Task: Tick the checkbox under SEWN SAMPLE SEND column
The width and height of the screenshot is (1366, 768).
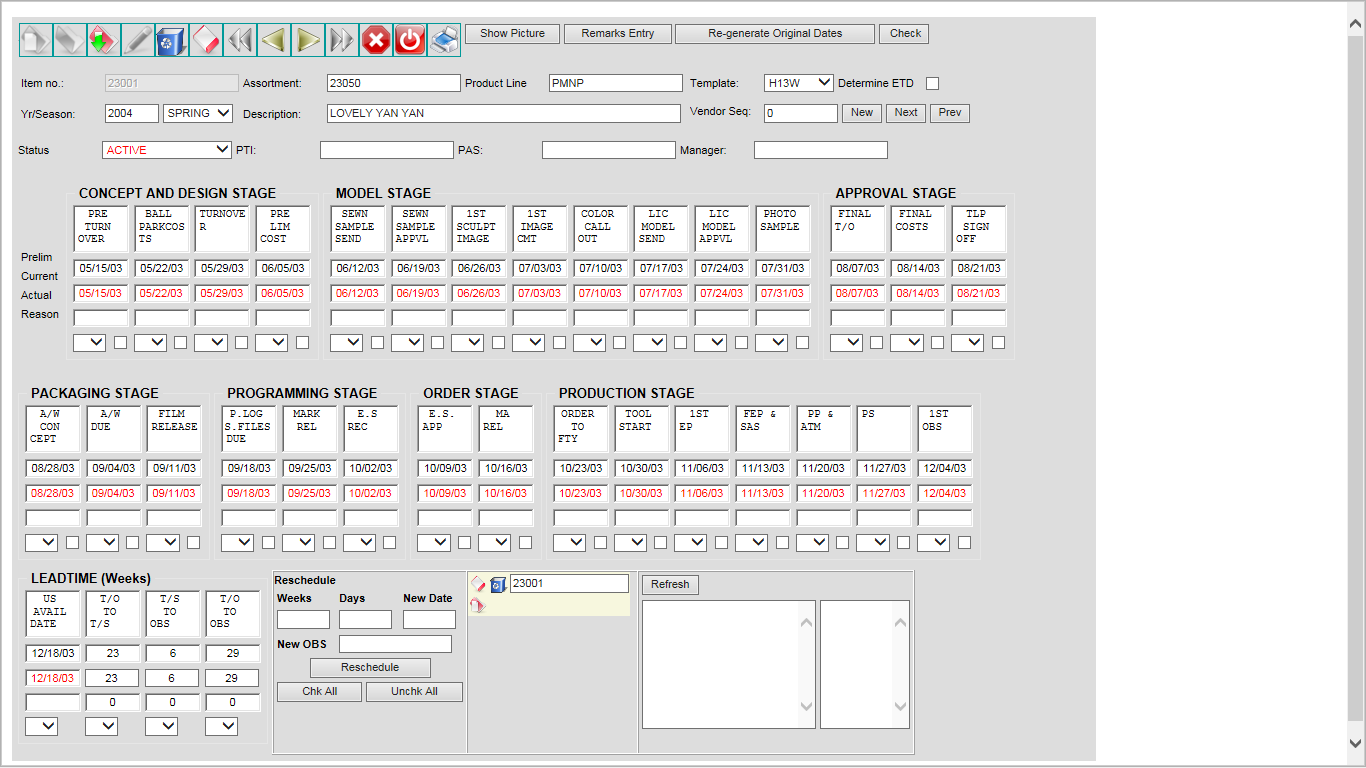Action: (x=377, y=342)
